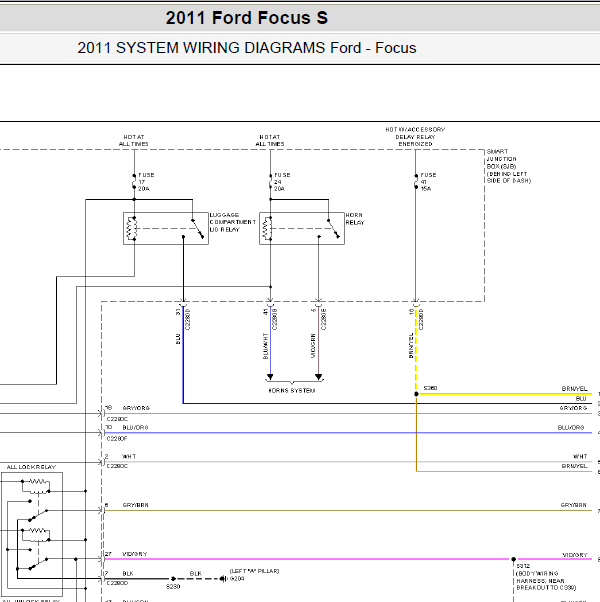Viewport: 600px width, 602px height.
Task: Select connector label "C2280E" beside pin 5
Action: click(x=324, y=319)
